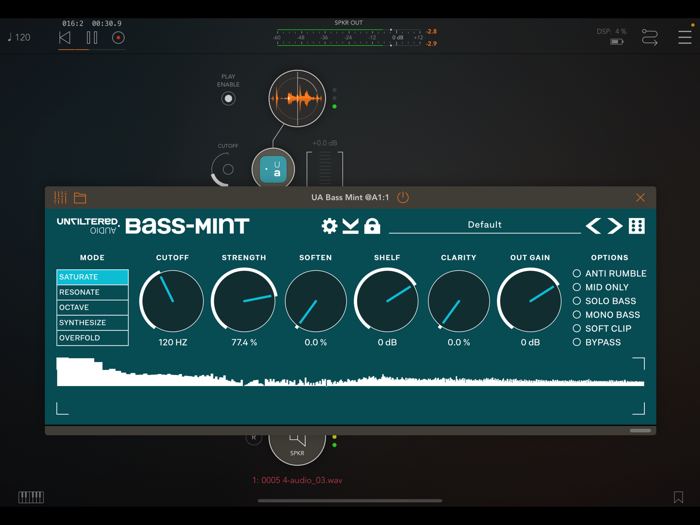Open the preset folder icon in plugin window
Screen dimensions: 700x525
80,197
